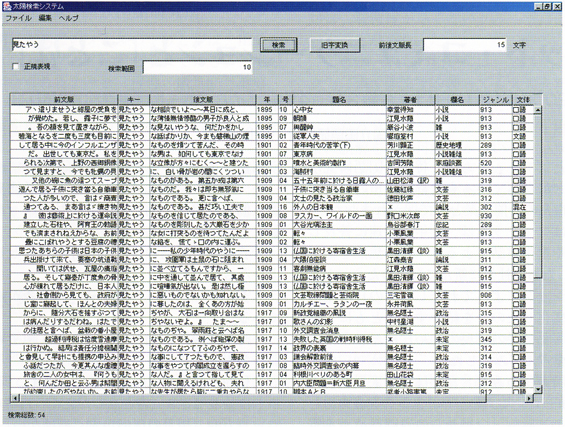
Task: Select the title 歌さんの幻影
Action: point(339,322)
